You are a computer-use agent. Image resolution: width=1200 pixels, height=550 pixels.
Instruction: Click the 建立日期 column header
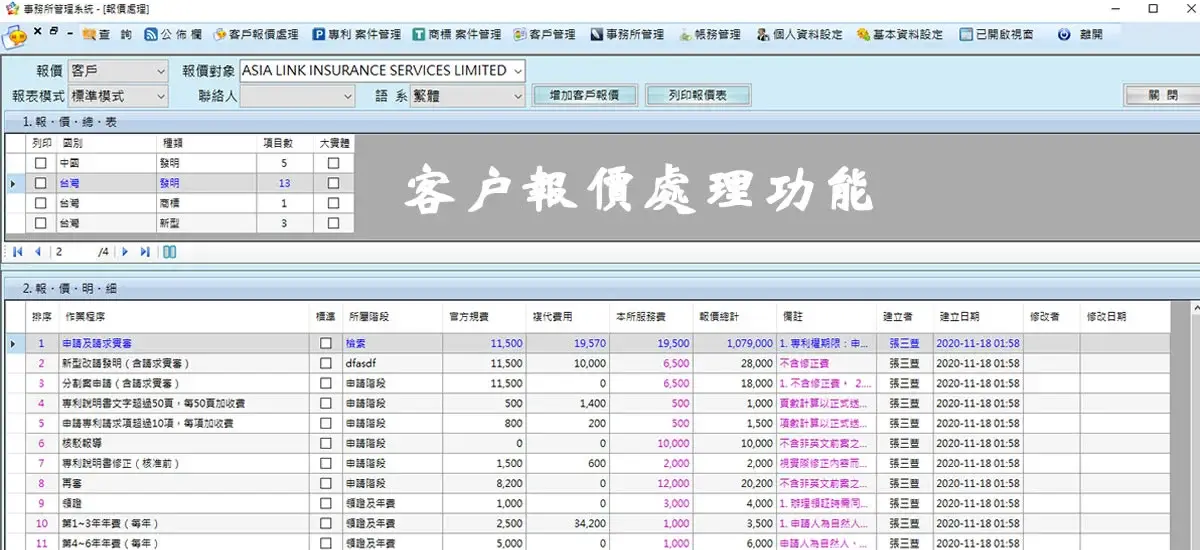tap(978, 316)
